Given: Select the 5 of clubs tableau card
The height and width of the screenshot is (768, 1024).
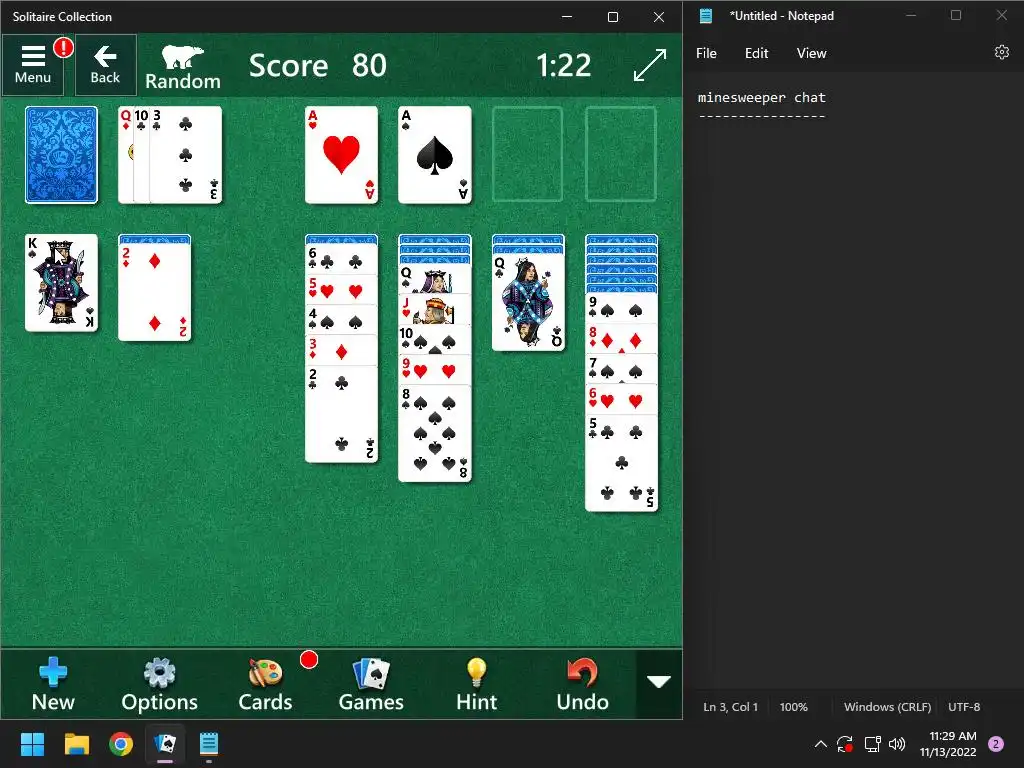Looking at the screenshot, I should [x=621, y=463].
